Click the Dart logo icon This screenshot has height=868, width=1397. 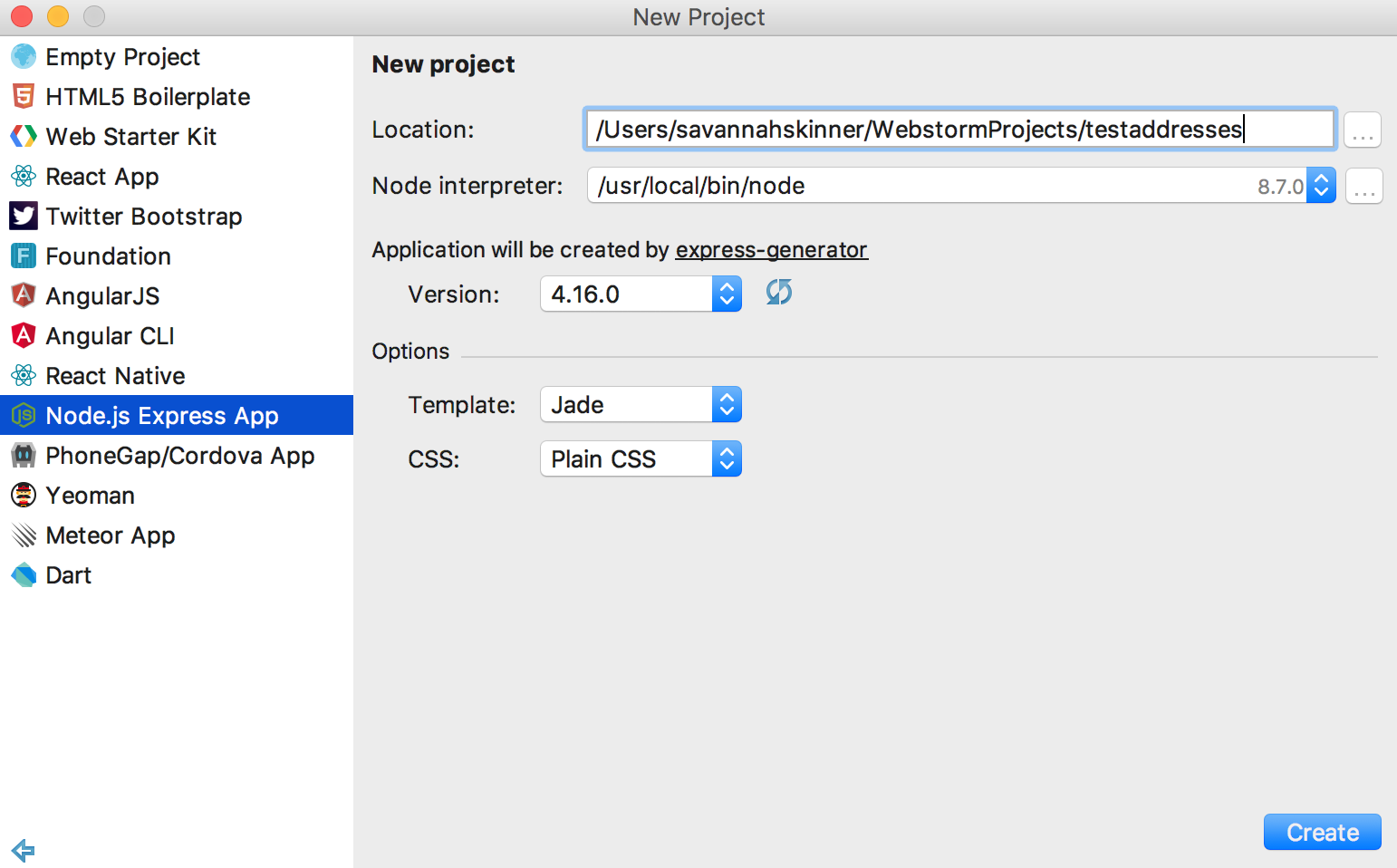[x=24, y=575]
